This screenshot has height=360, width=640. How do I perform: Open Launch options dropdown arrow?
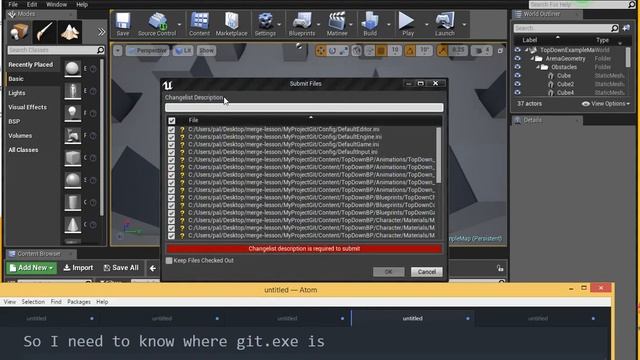464,24
